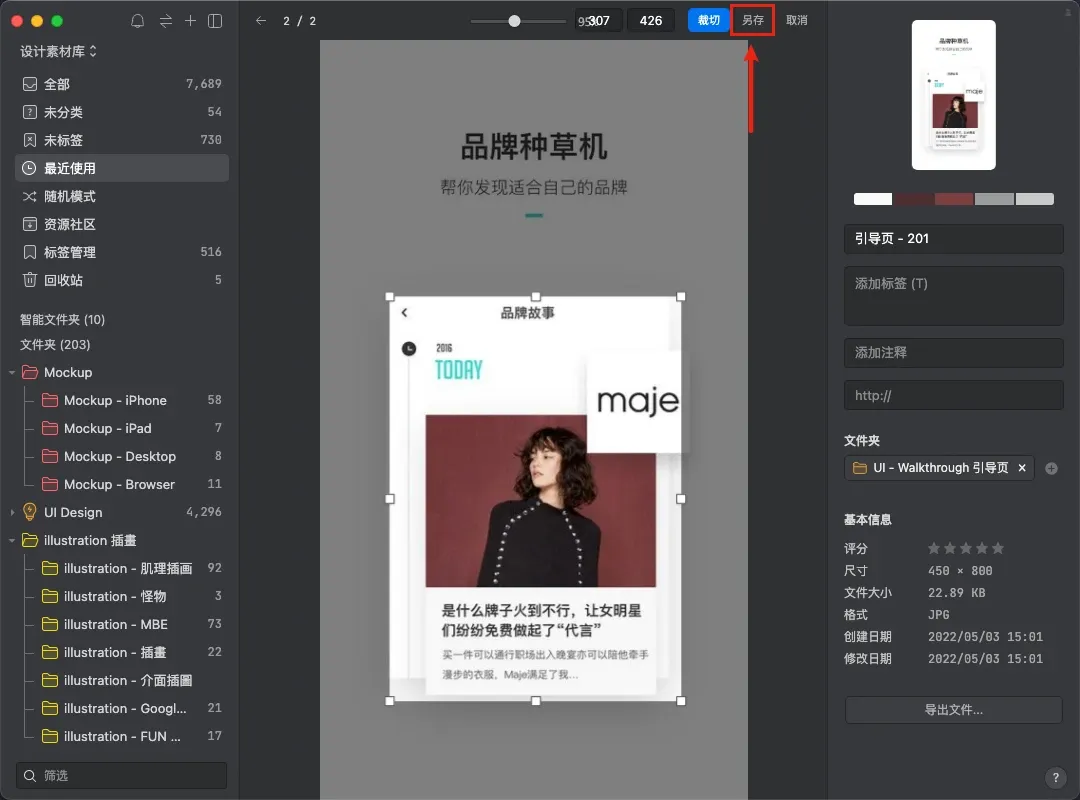Image resolution: width=1080 pixels, height=800 pixels.
Task: Click the 添加标签 tag field
Action: (953, 296)
